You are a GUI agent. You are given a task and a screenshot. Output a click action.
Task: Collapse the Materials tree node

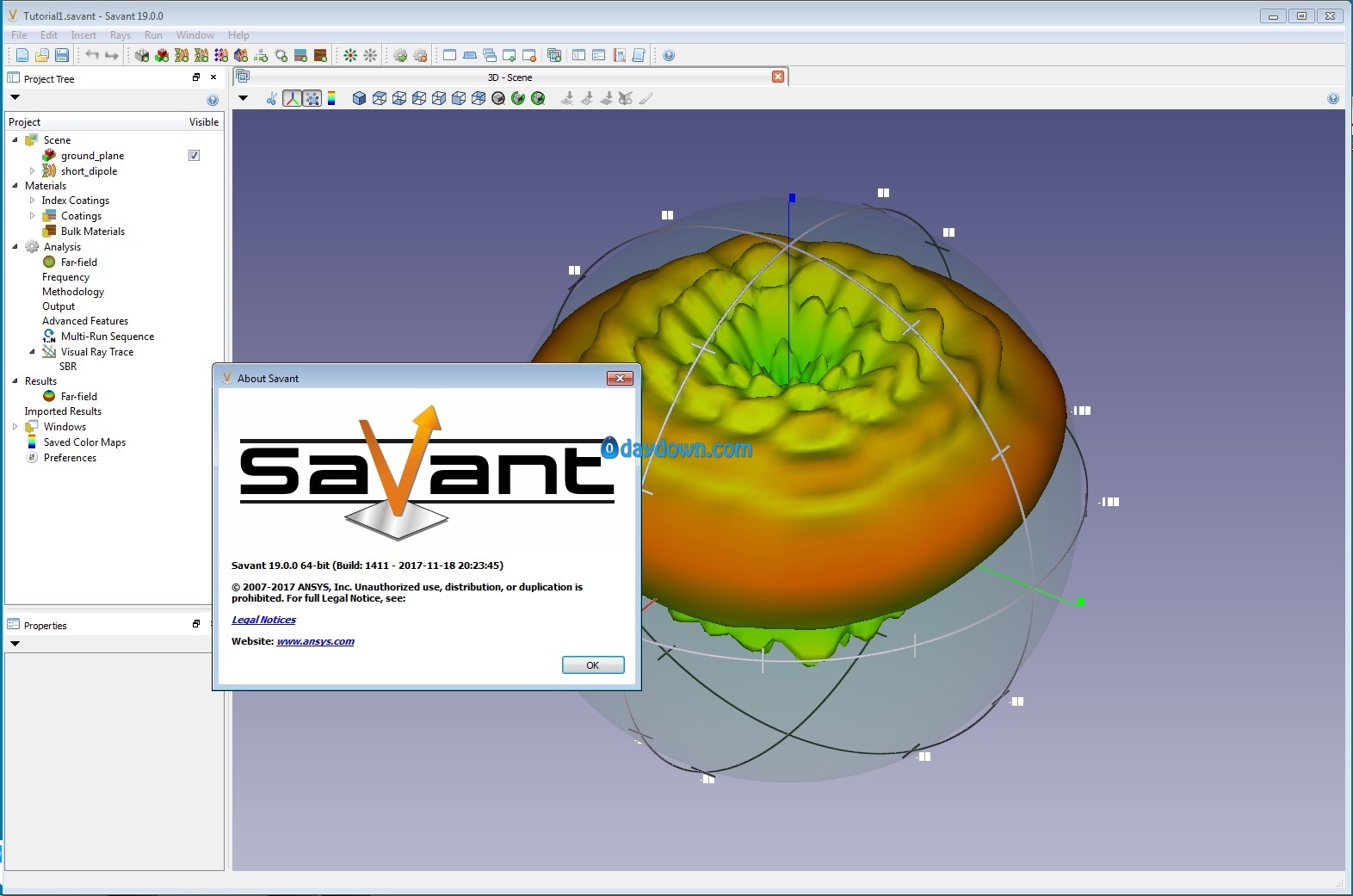pos(15,185)
